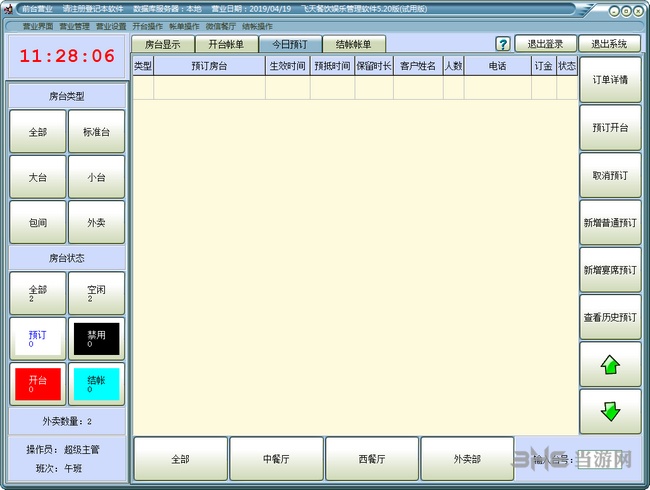Click 查看历史预订 button
The height and width of the screenshot is (490, 650).
pos(610,317)
